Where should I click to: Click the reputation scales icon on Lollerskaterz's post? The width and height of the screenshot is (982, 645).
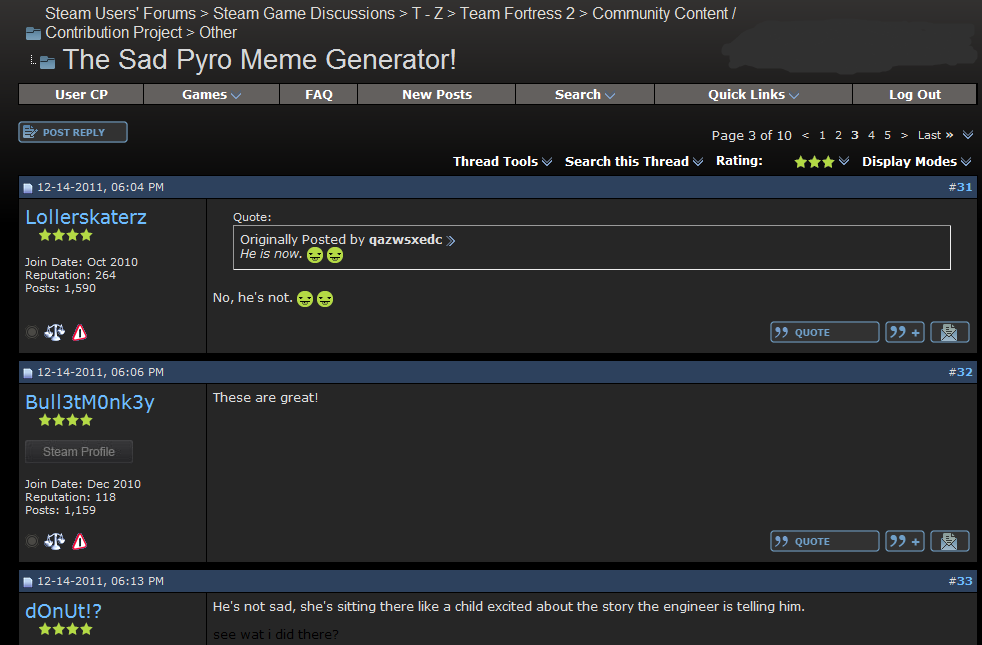(x=54, y=331)
